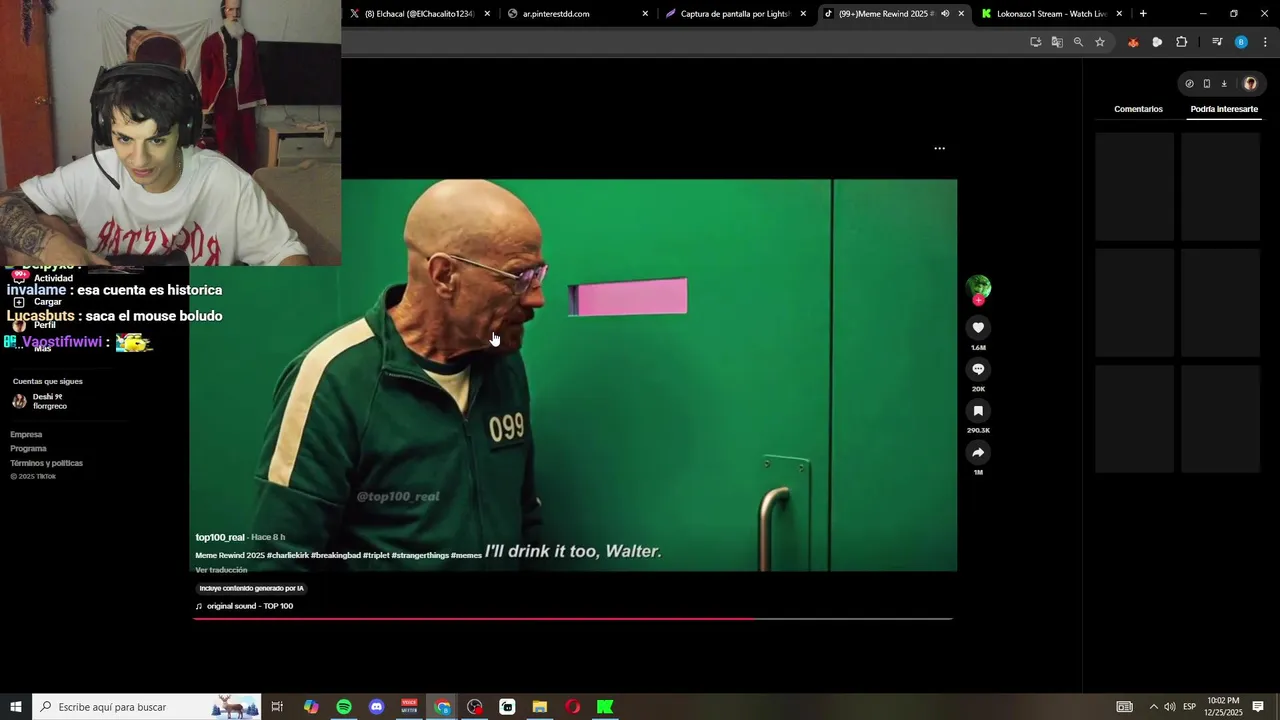Viewport: 1280px width, 720px height.
Task: Open the MetaMask fox extension
Action: click(x=1133, y=42)
